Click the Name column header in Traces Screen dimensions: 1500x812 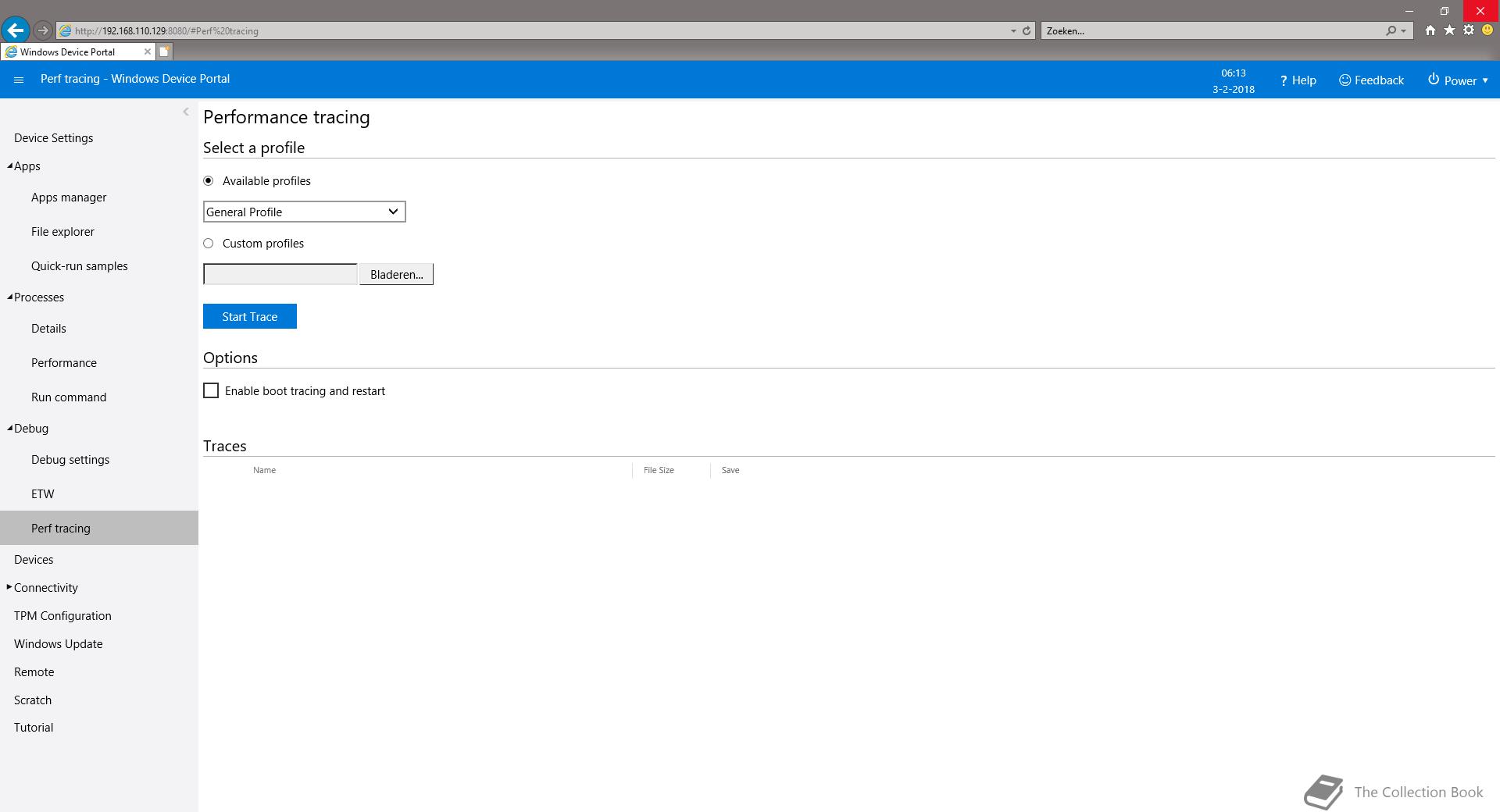click(264, 470)
